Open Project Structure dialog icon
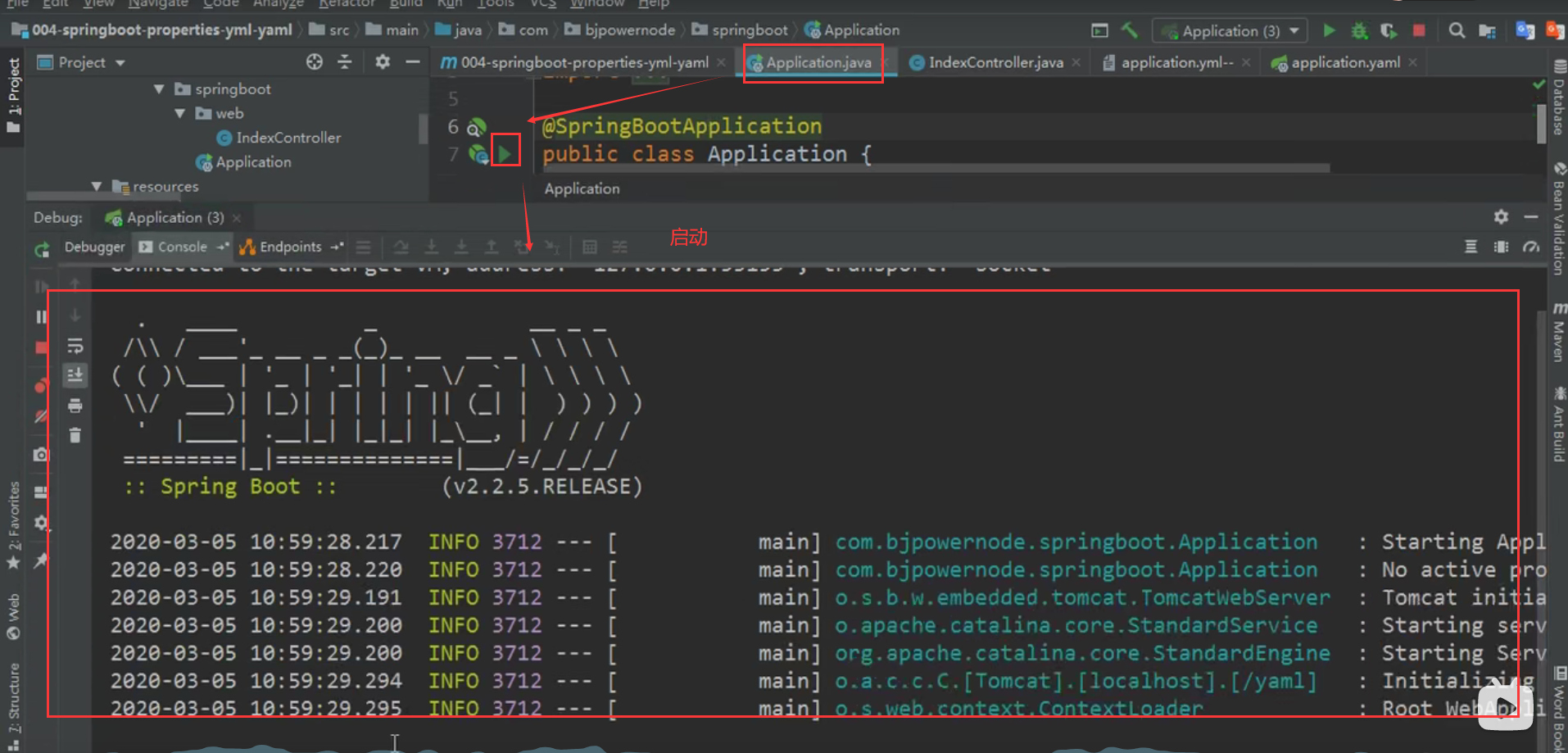 coord(1487,31)
